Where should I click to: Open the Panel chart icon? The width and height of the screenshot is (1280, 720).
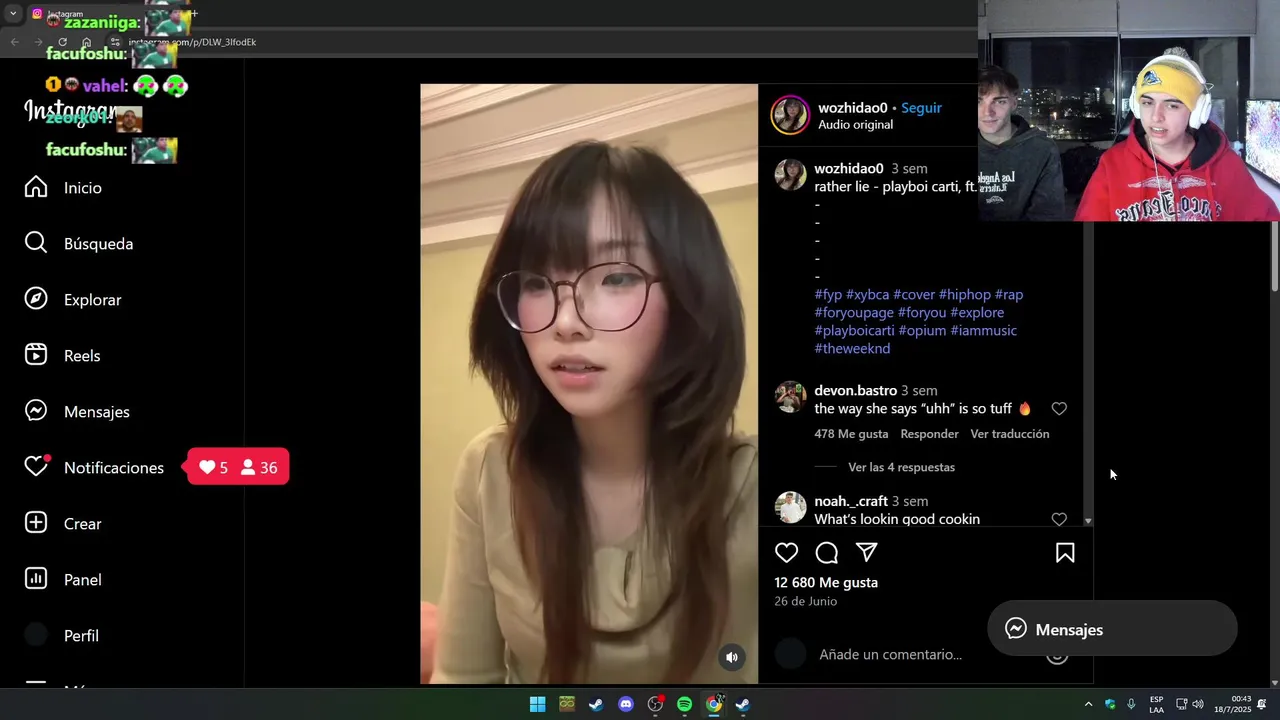36,579
